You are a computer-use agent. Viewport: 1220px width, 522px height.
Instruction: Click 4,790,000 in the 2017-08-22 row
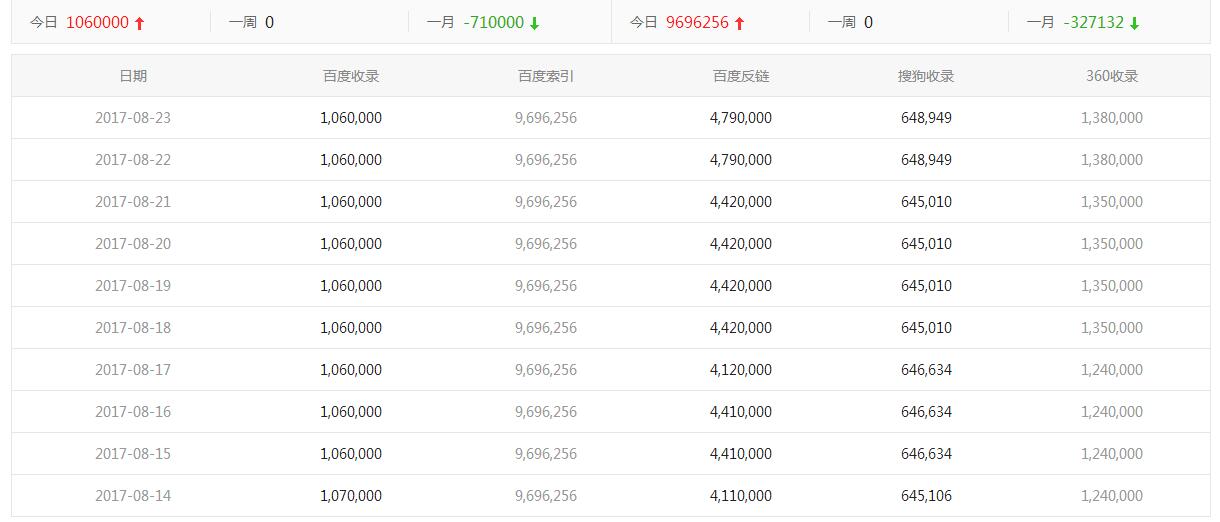click(x=741, y=160)
